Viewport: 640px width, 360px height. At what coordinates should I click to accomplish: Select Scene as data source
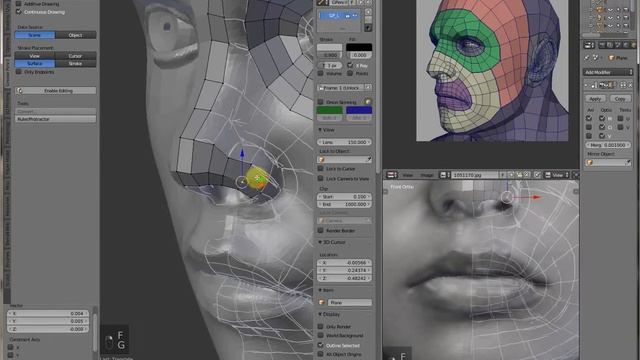point(35,35)
